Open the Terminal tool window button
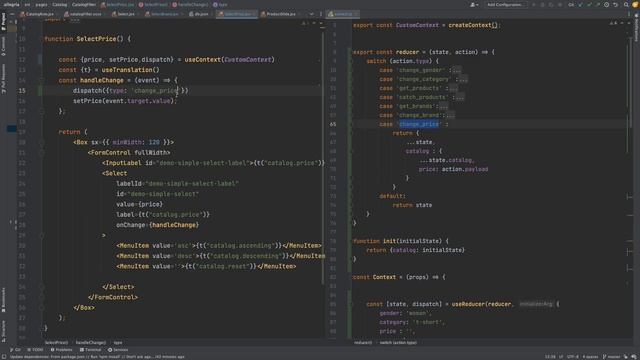 (x=90, y=350)
